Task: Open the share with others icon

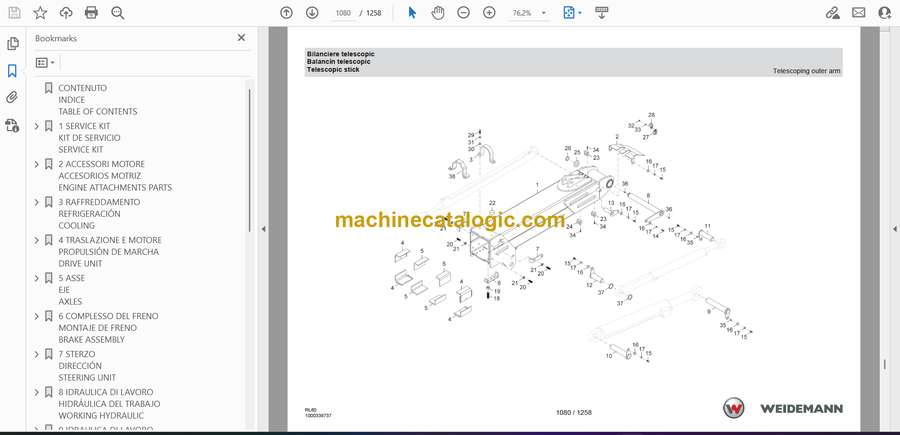Action: click(885, 13)
